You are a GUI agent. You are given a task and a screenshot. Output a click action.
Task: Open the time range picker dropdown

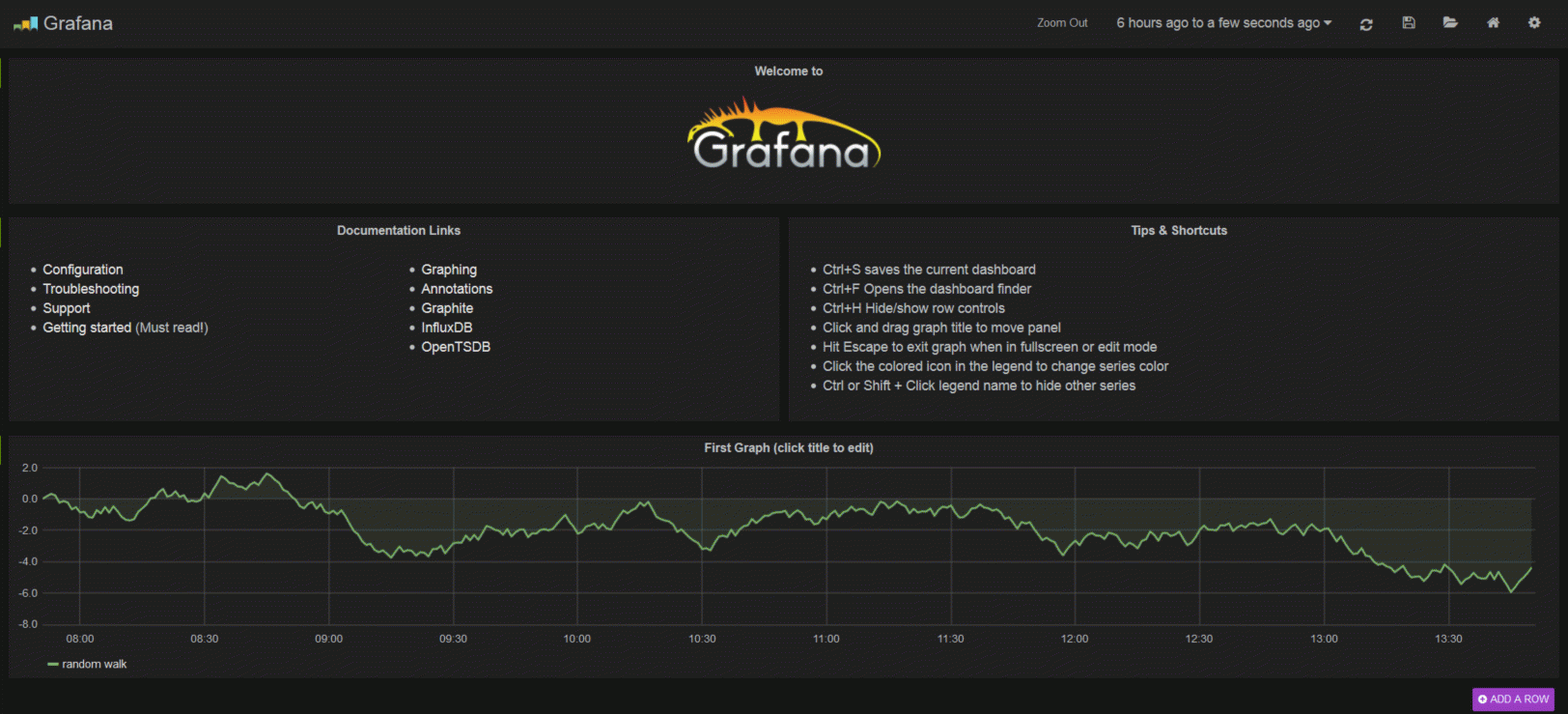[1224, 23]
